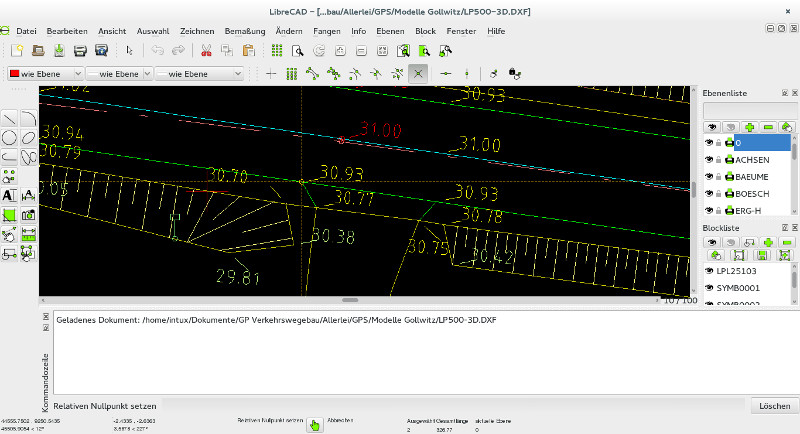This screenshot has width=800, height=434.
Task: Add a new layer with green plus
Action: [749, 127]
